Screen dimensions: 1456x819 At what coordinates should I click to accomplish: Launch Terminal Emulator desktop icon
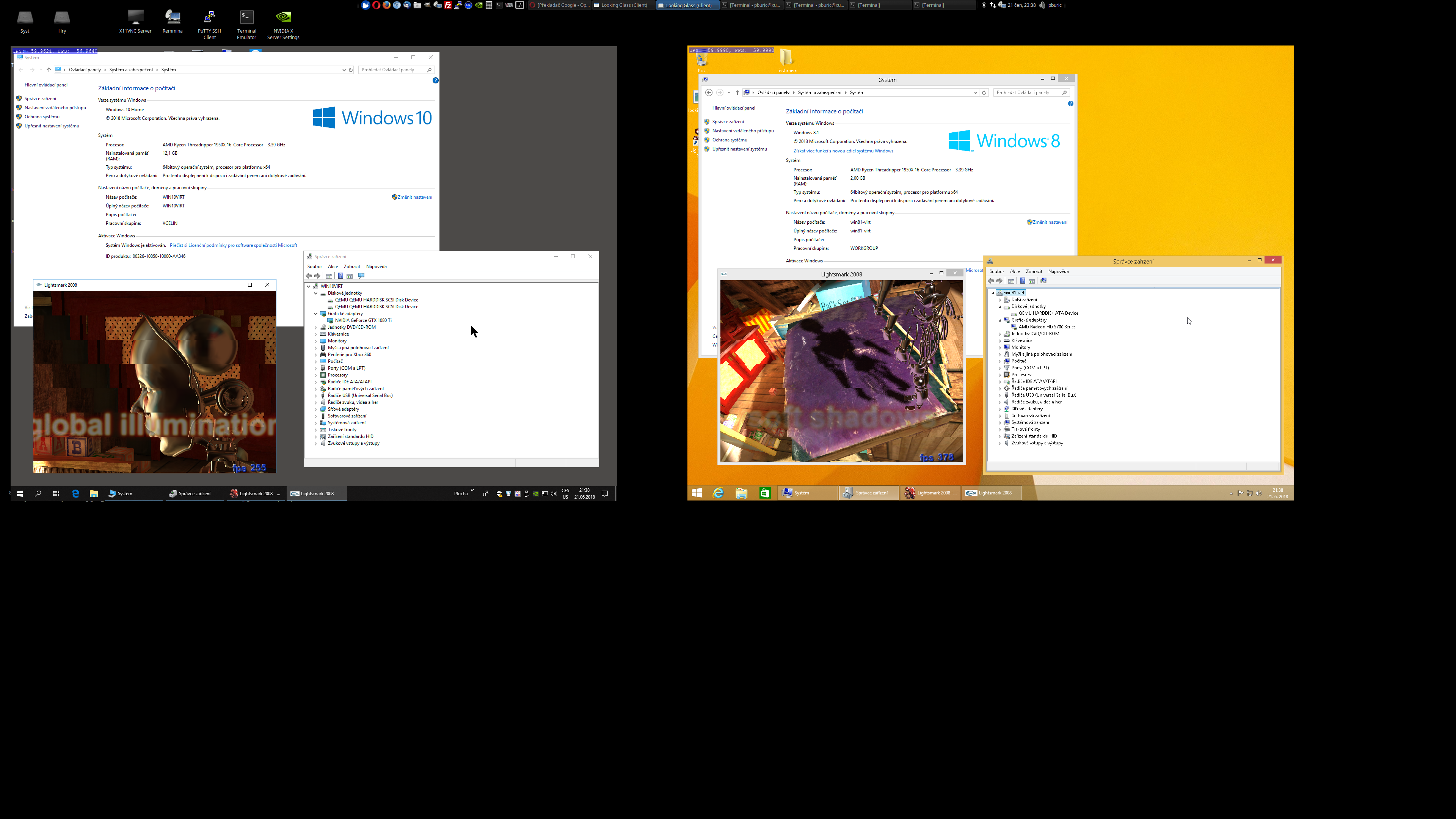click(x=246, y=25)
